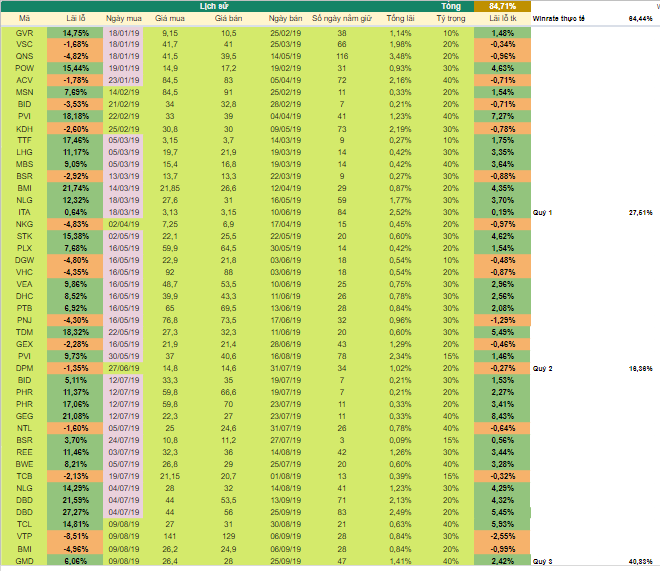Viewport: 660px width, 571px height.
Task: Select the PLX ticker cell
Action: (24, 248)
